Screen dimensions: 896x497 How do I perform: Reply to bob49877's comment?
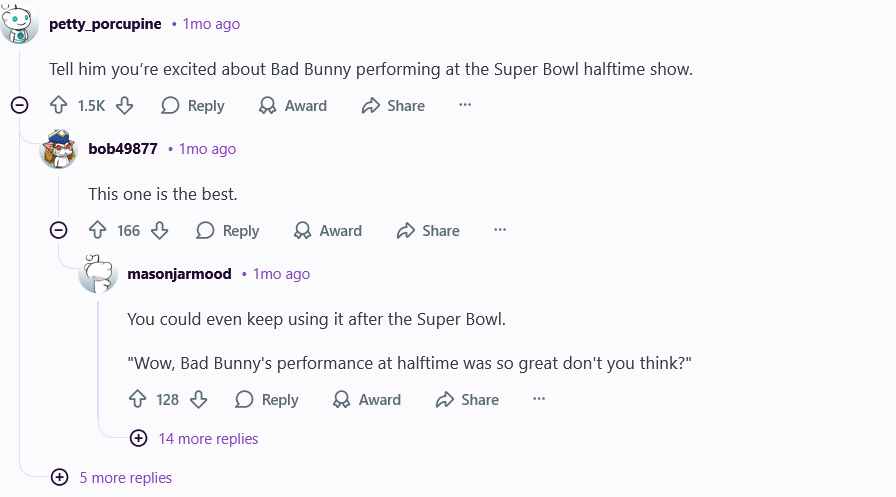pos(227,230)
